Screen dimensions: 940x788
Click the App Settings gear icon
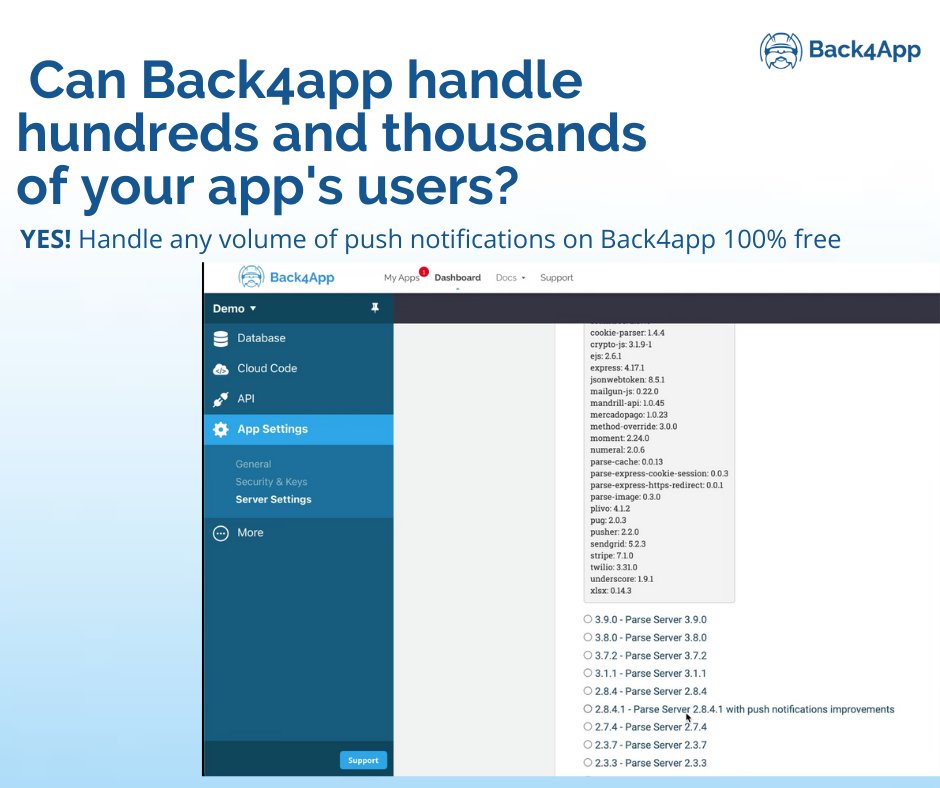click(x=221, y=429)
